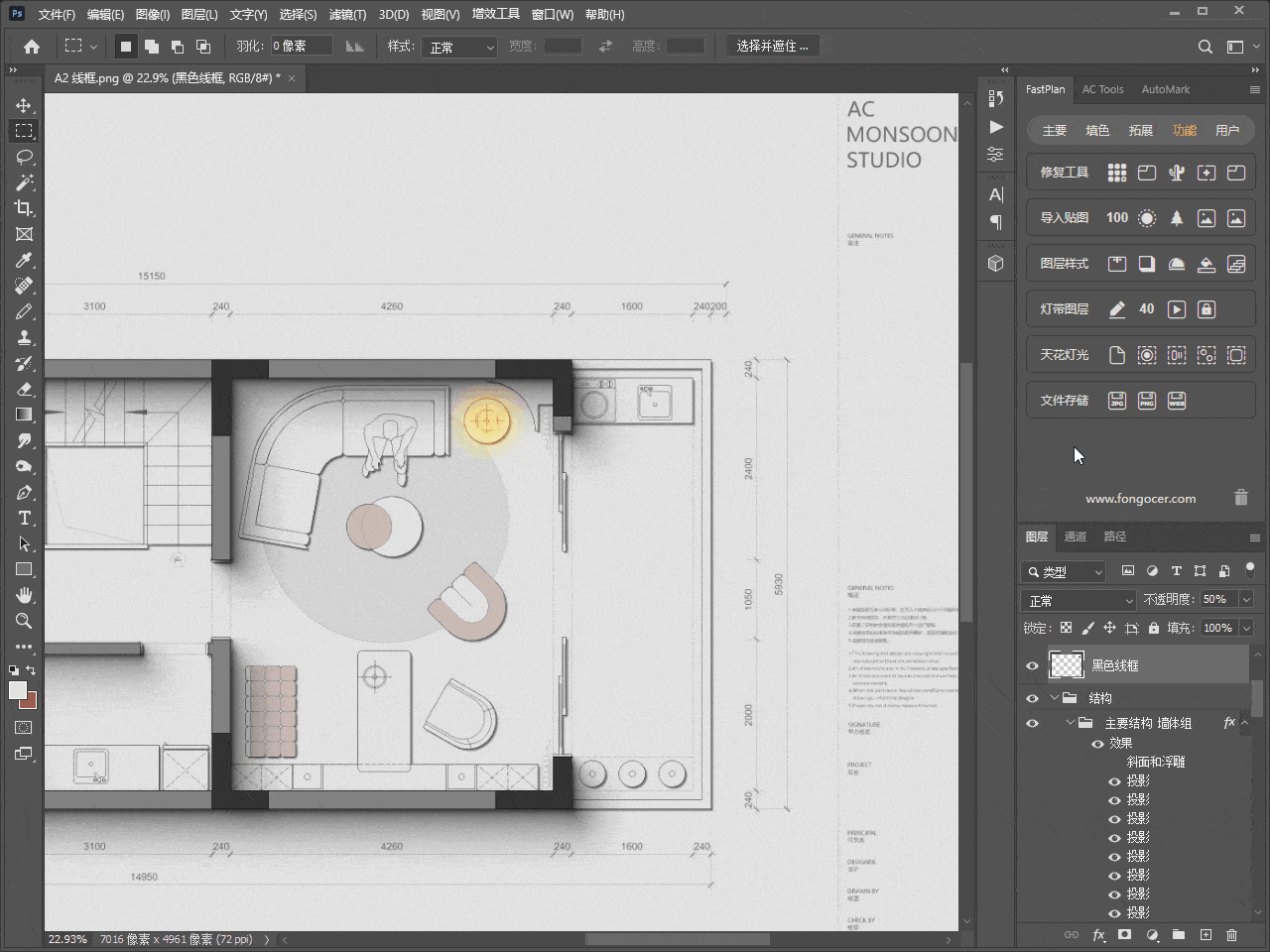Select the Zoom tool

coord(24,621)
